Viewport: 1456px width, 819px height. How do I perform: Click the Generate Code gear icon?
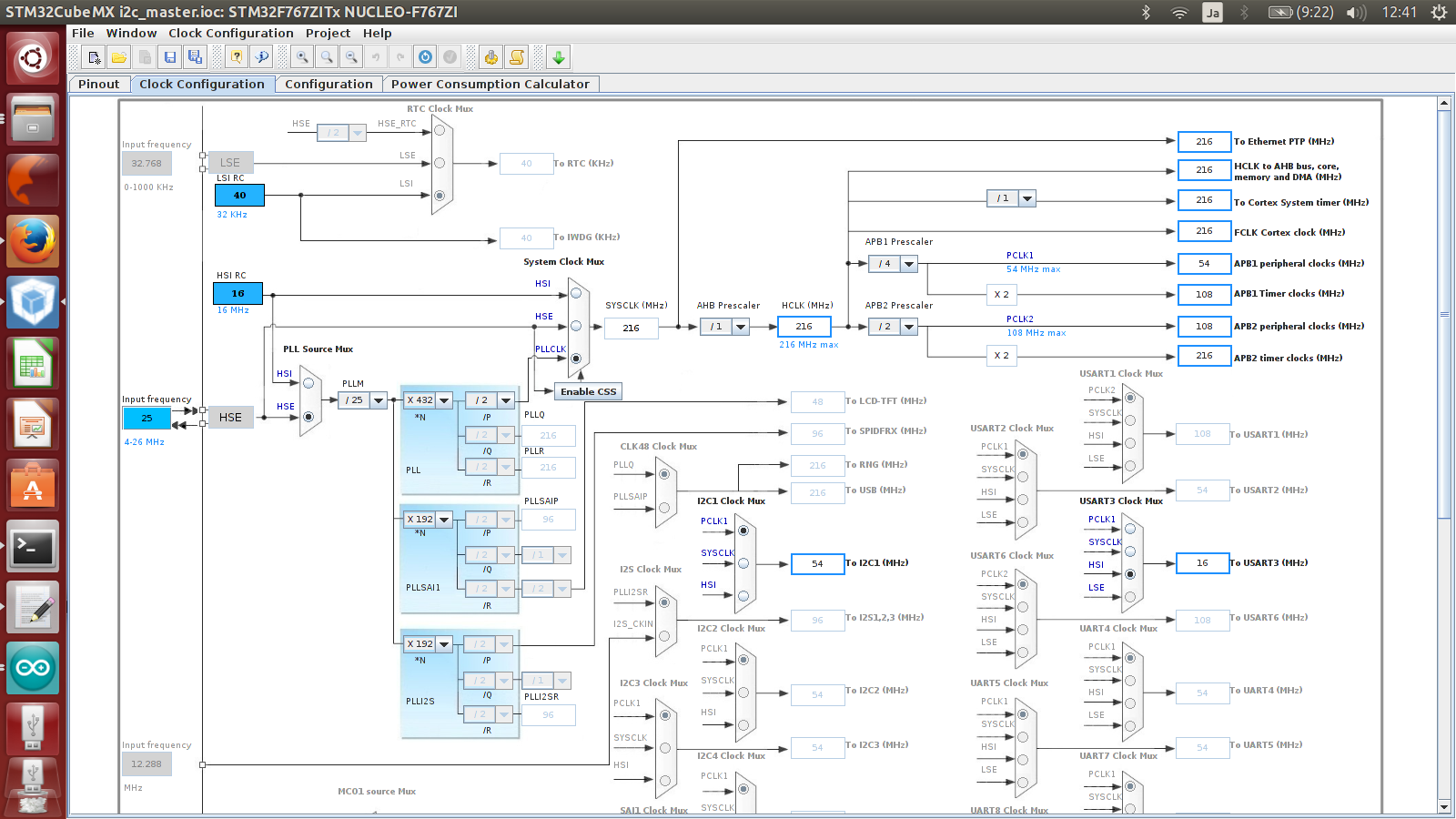click(491, 57)
